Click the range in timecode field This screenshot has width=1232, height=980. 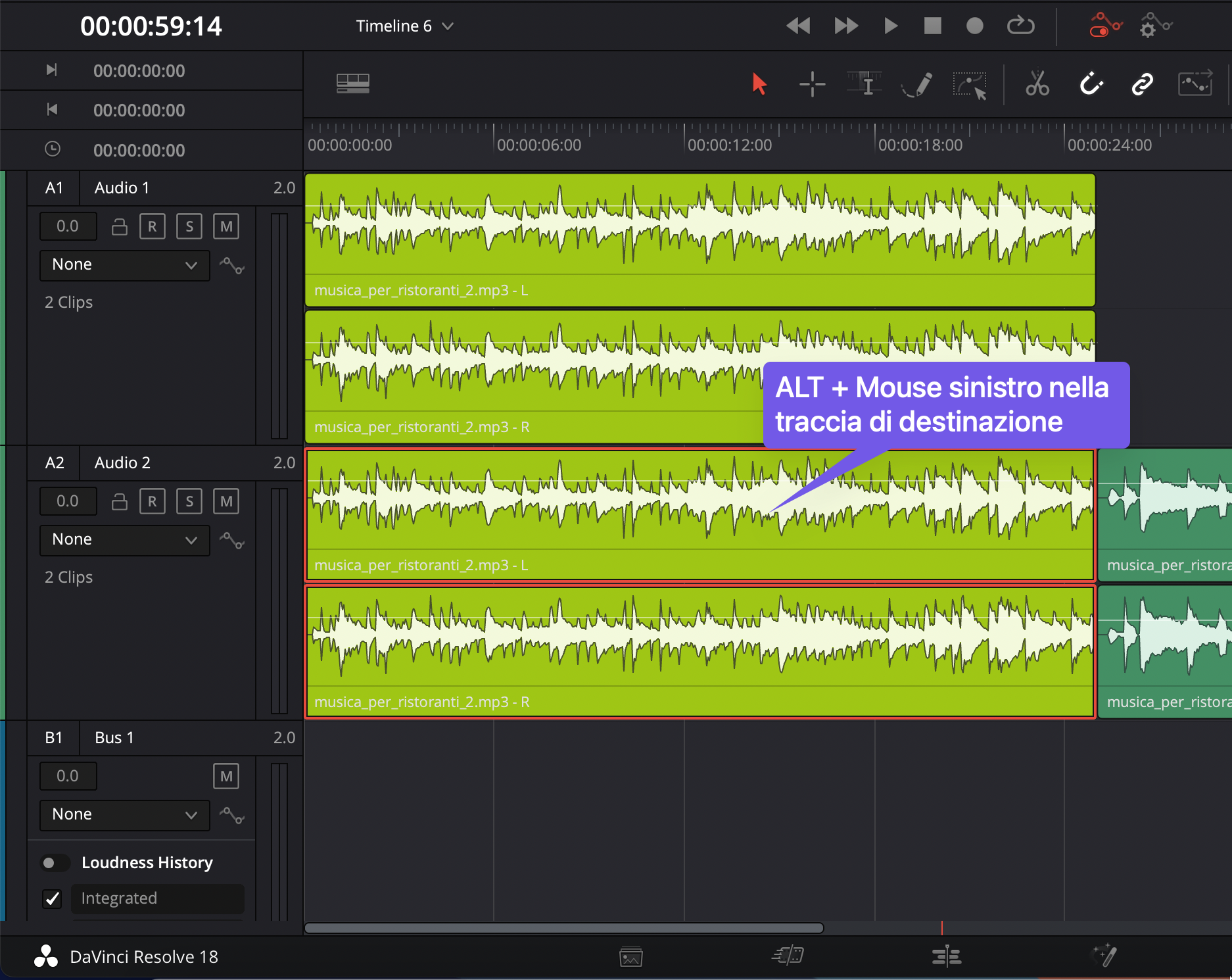pos(139,71)
